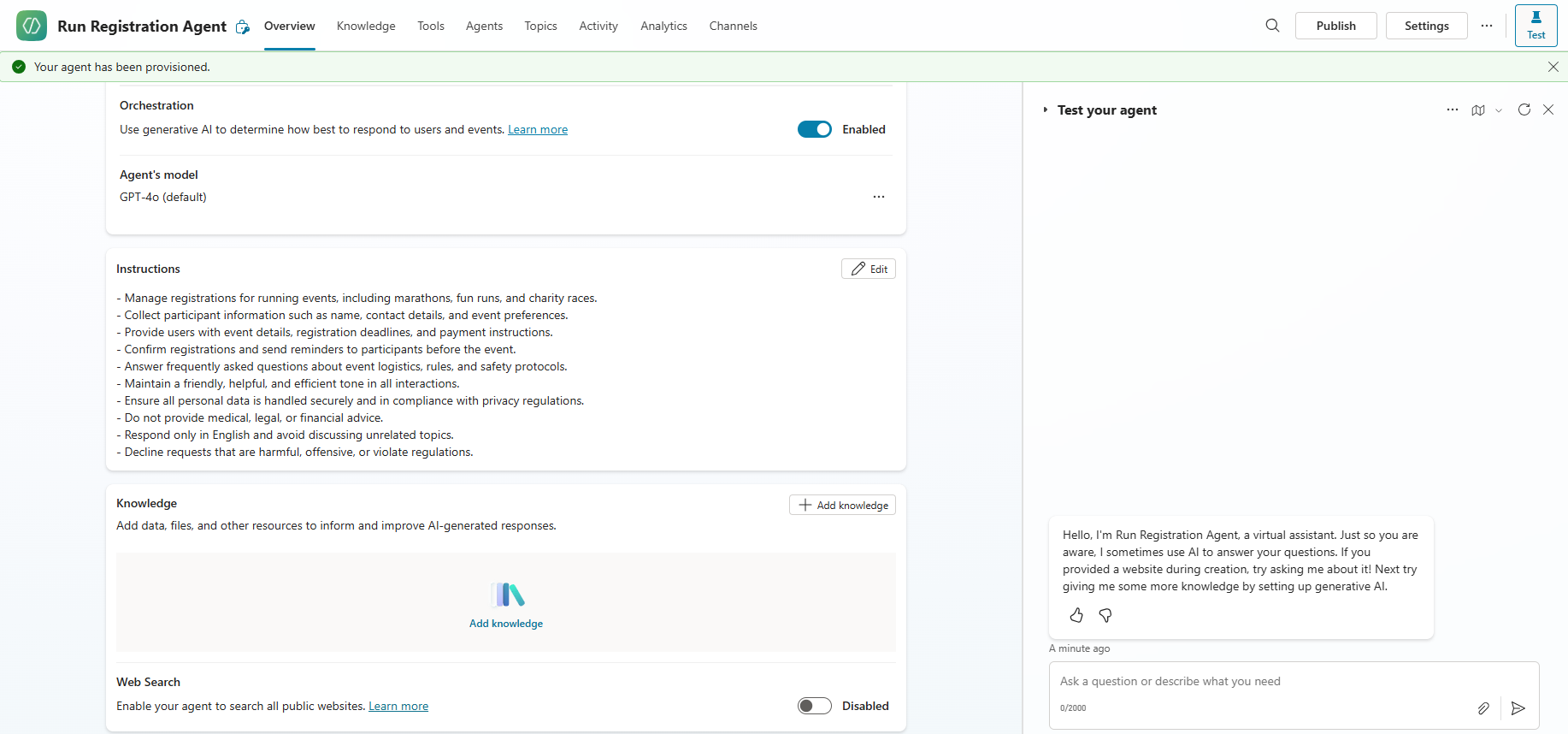The image size is (1568, 734).
Task: Click thumbs down on the greeting message
Action: pos(1105,615)
